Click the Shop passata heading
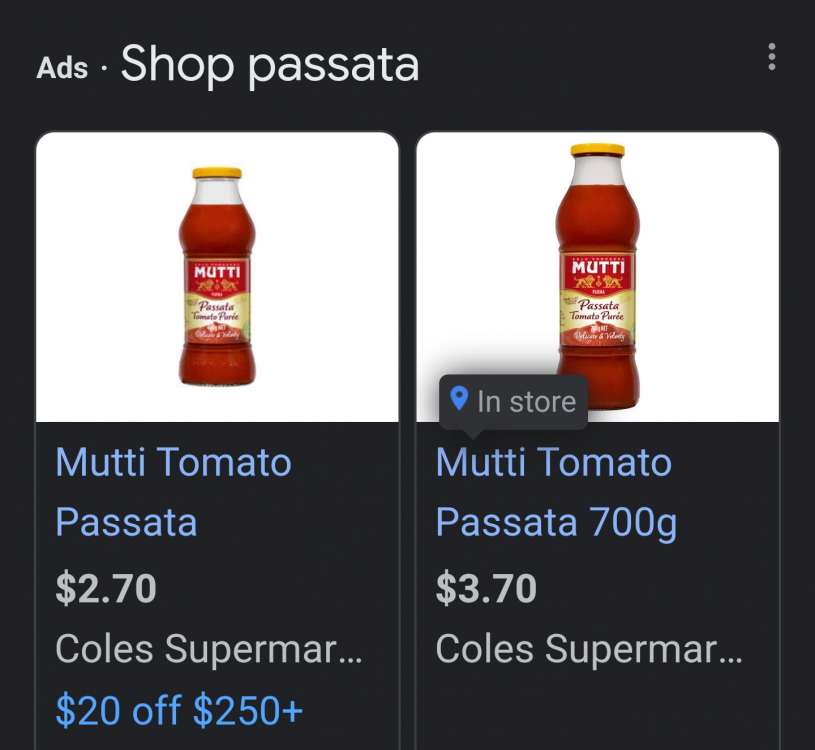This screenshot has height=750, width=815. tap(268, 64)
